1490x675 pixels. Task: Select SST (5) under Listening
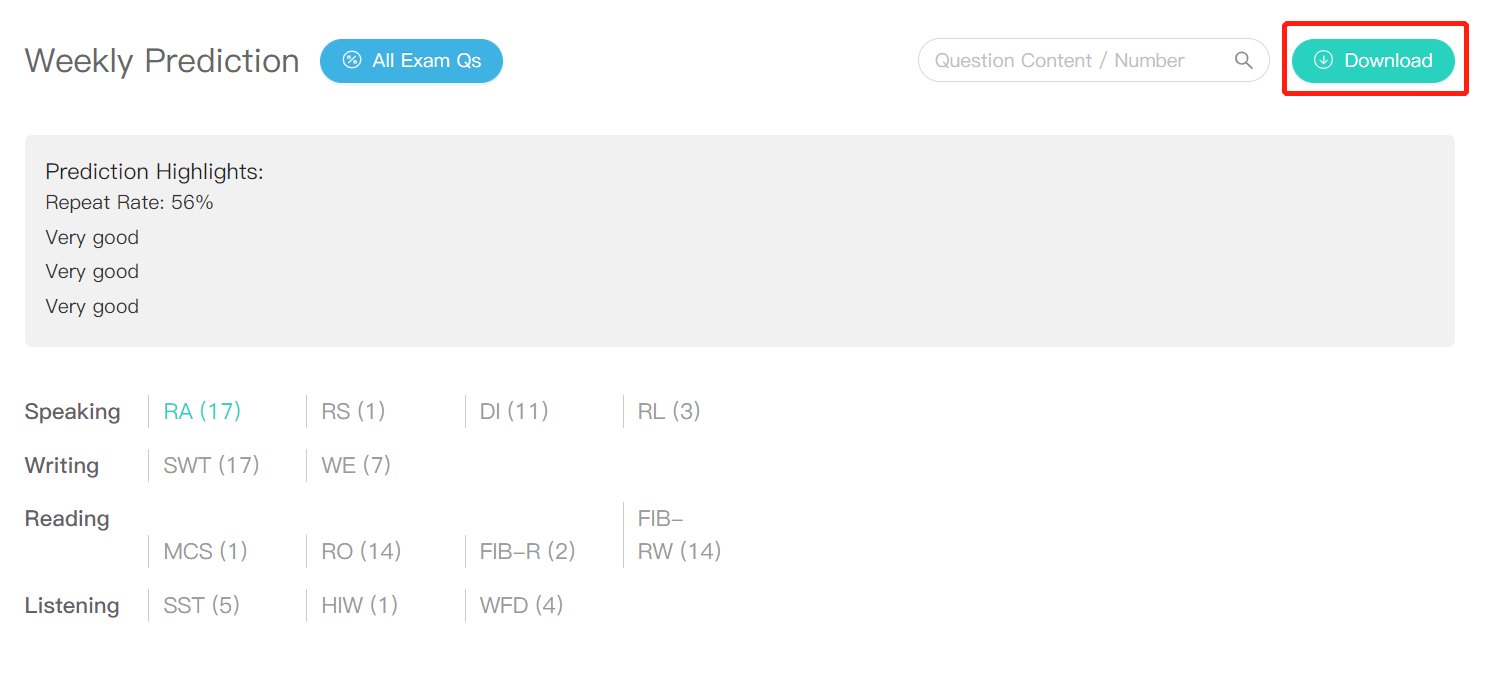(x=201, y=605)
